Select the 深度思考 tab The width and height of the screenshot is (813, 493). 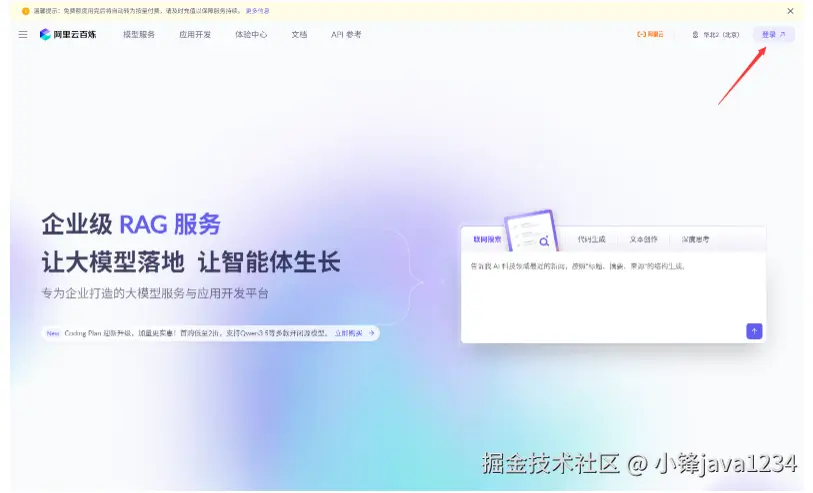click(695, 240)
